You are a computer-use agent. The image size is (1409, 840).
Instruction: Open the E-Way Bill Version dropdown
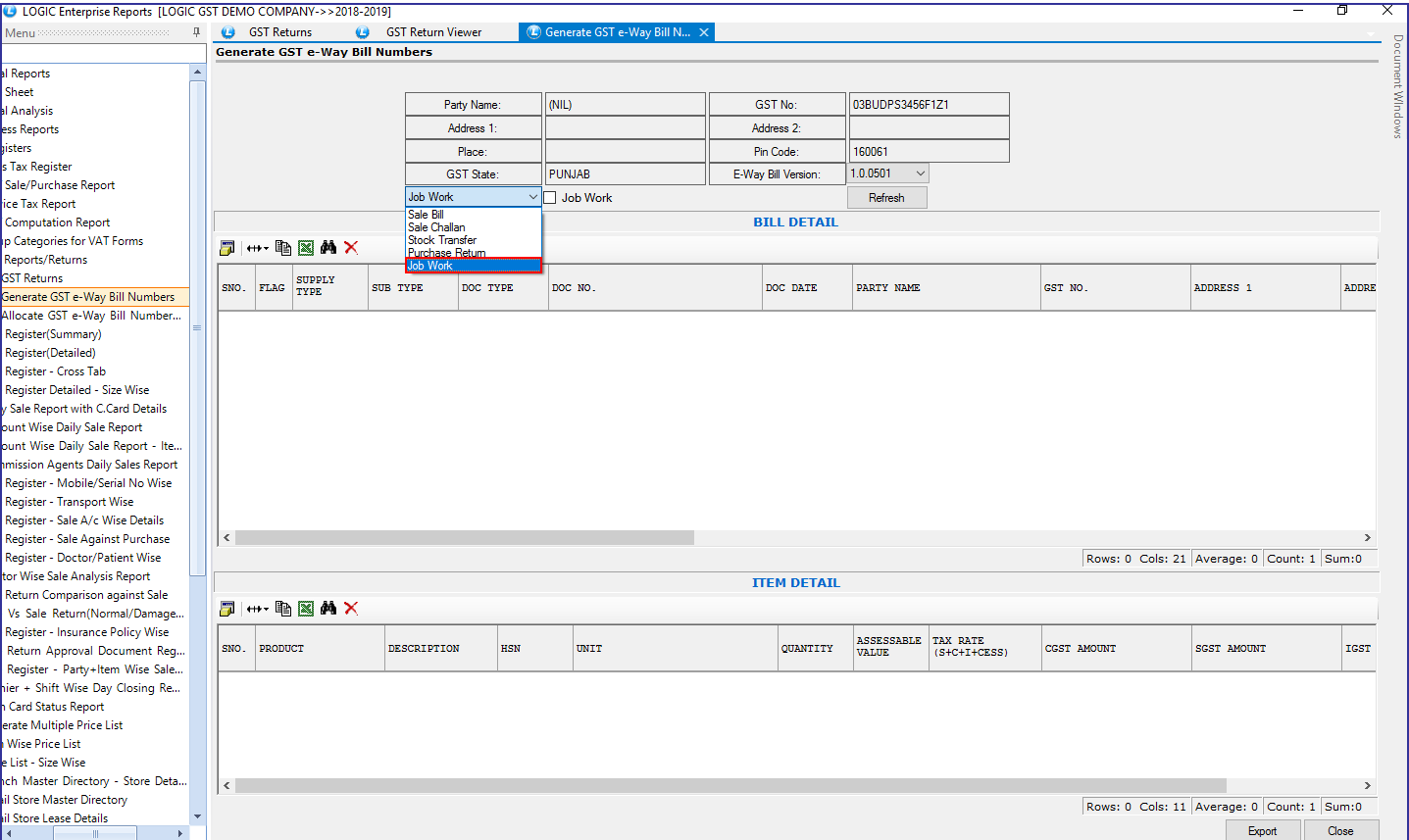[x=887, y=173]
